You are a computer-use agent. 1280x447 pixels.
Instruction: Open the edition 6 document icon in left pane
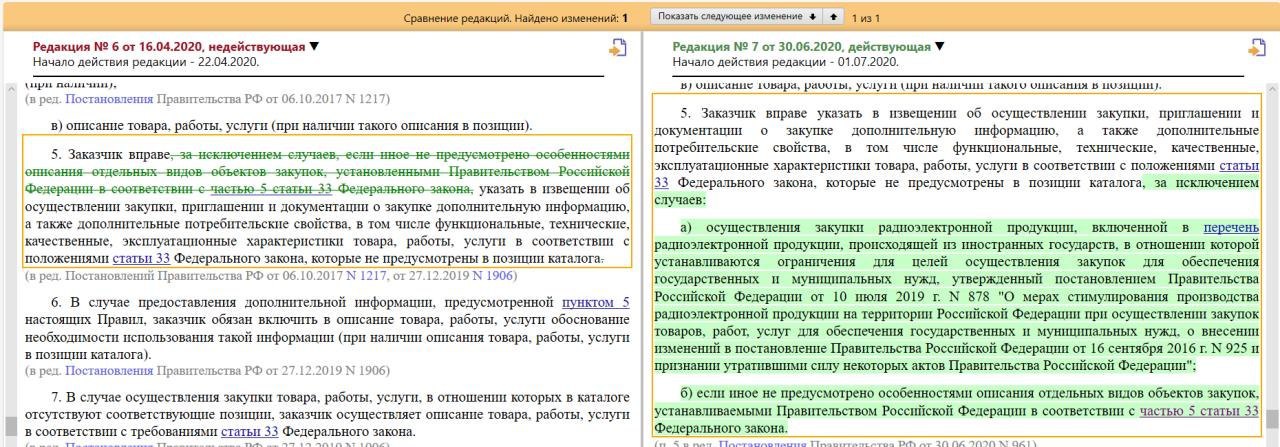tap(618, 47)
